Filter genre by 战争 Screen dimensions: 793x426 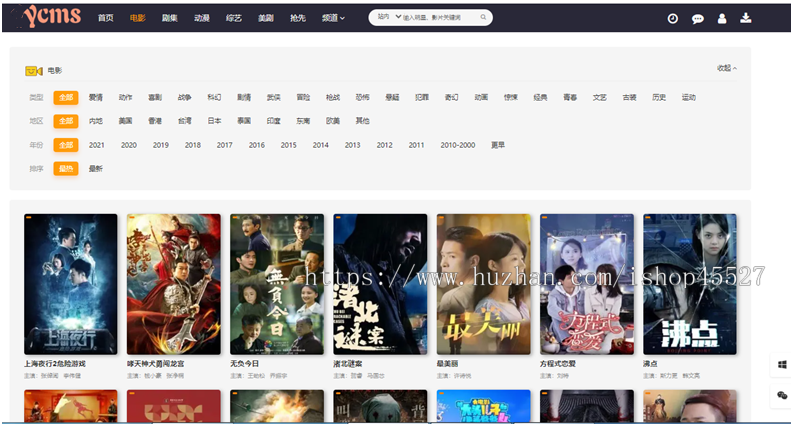185,97
